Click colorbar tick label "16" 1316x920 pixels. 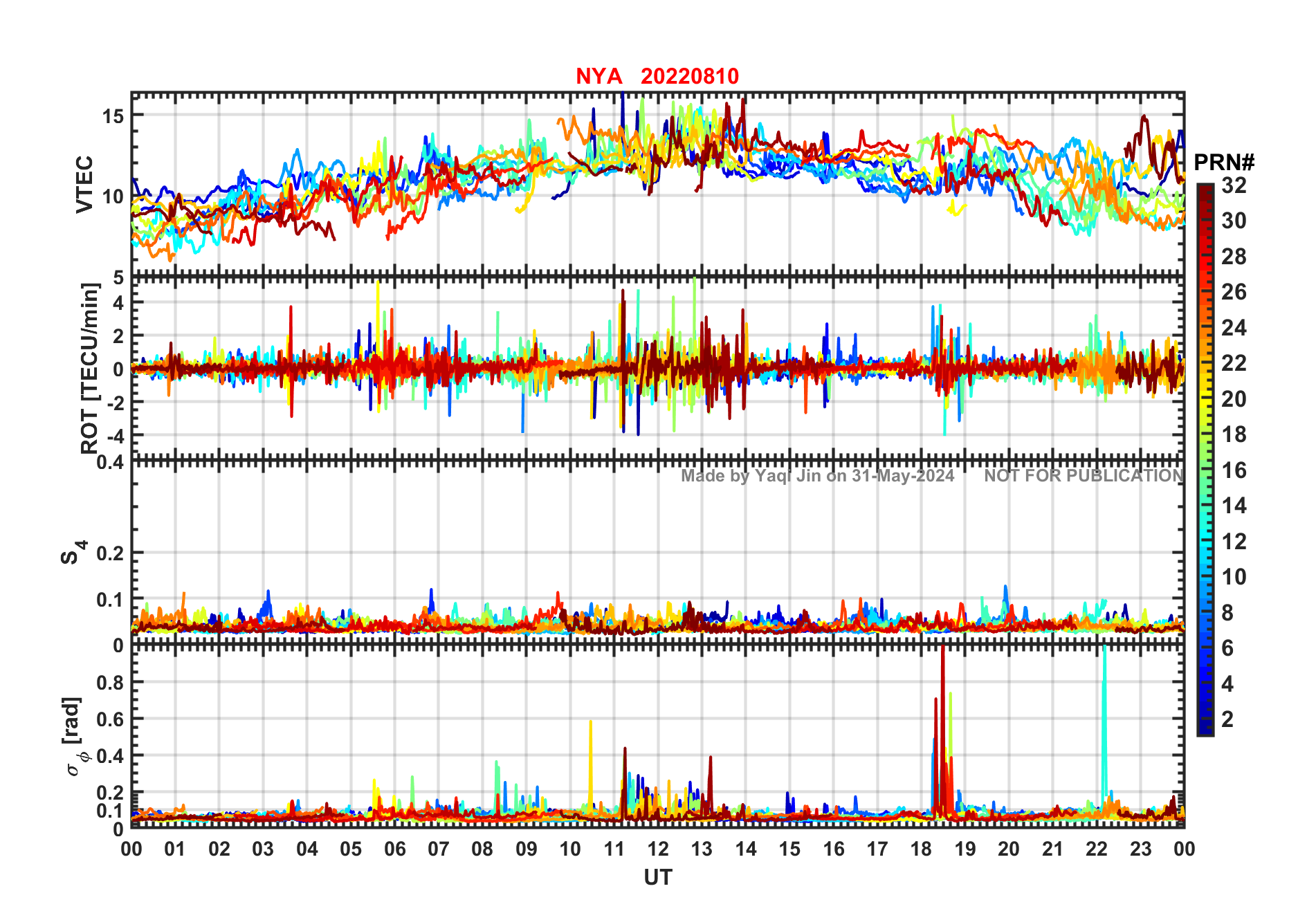[1234, 470]
